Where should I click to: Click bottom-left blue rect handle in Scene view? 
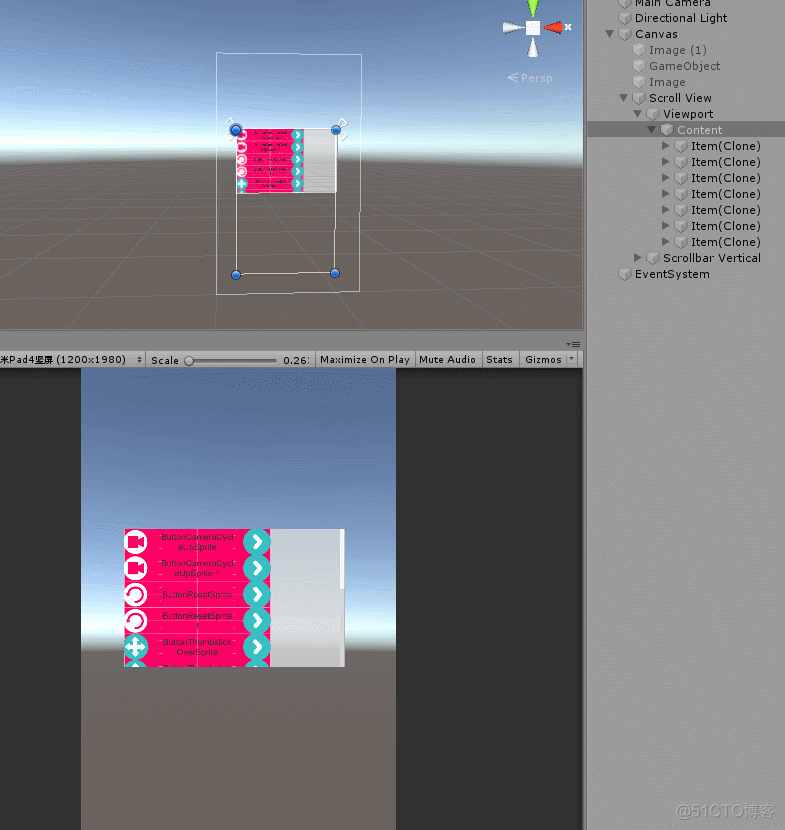pyautogui.click(x=236, y=275)
